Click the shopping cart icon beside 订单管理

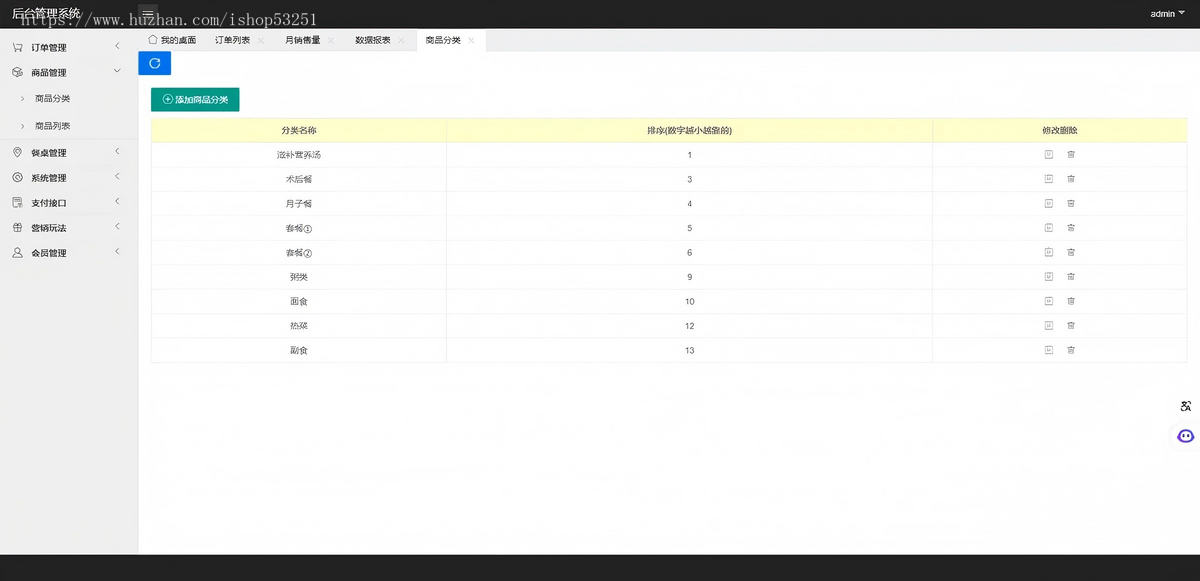18,47
